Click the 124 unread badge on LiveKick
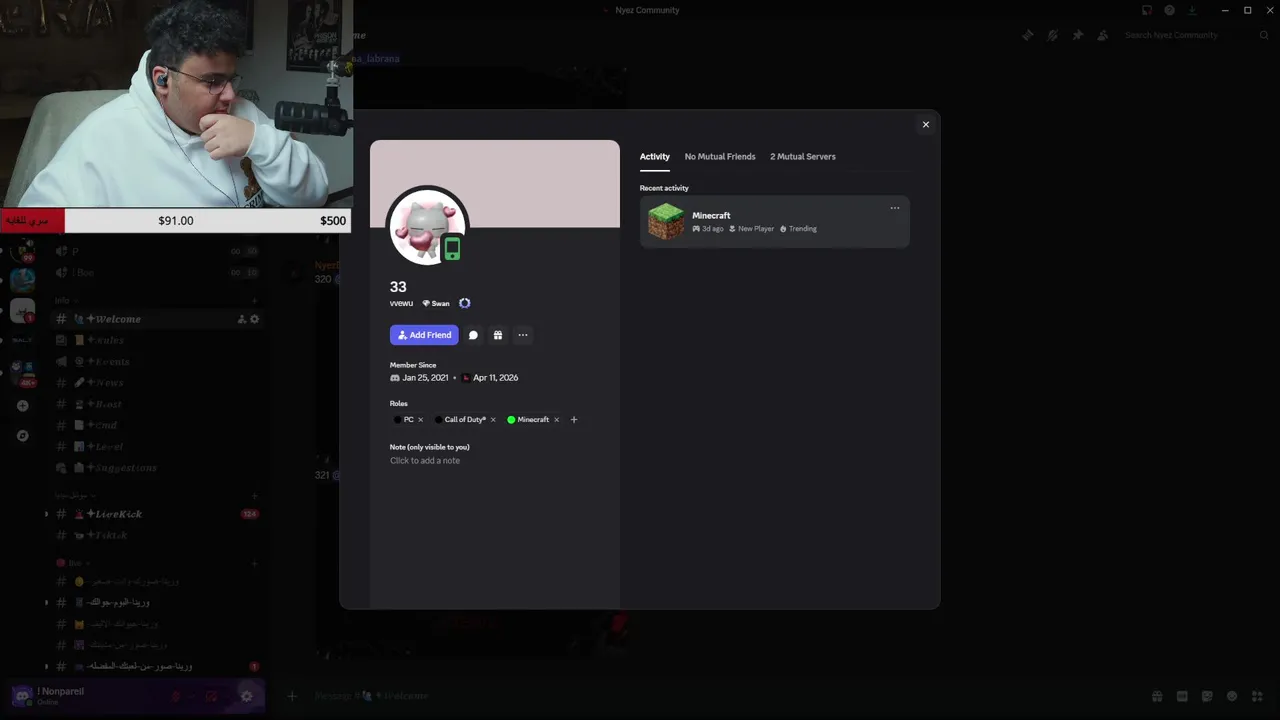The width and height of the screenshot is (1280, 720). 249,514
